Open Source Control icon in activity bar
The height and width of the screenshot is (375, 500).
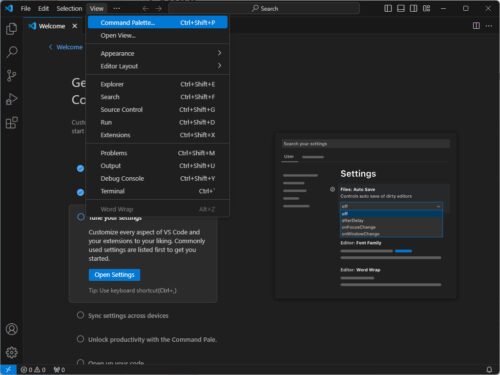(12, 76)
